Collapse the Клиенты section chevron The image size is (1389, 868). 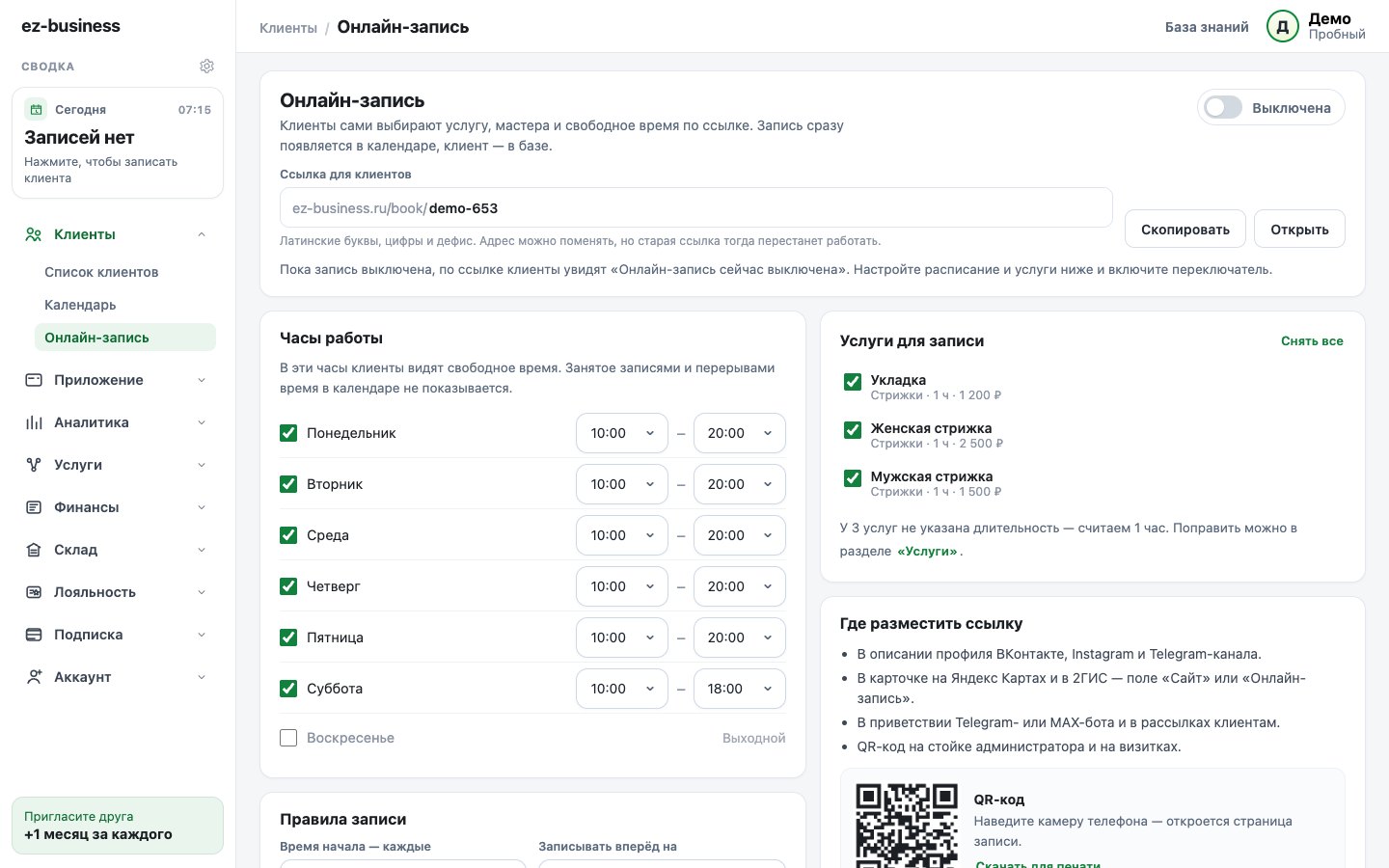click(x=202, y=234)
